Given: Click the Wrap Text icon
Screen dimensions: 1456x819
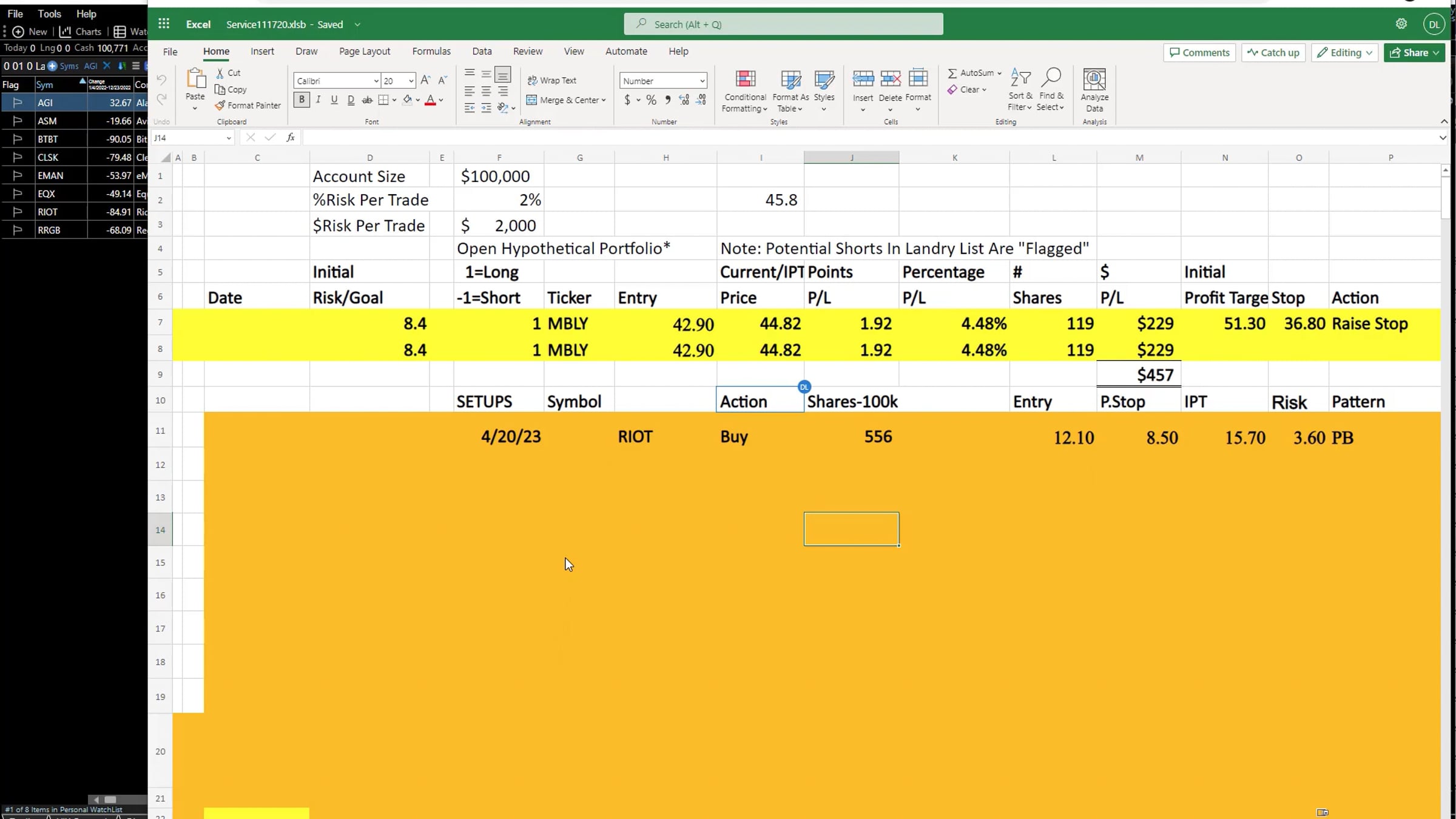Looking at the screenshot, I should (x=532, y=80).
